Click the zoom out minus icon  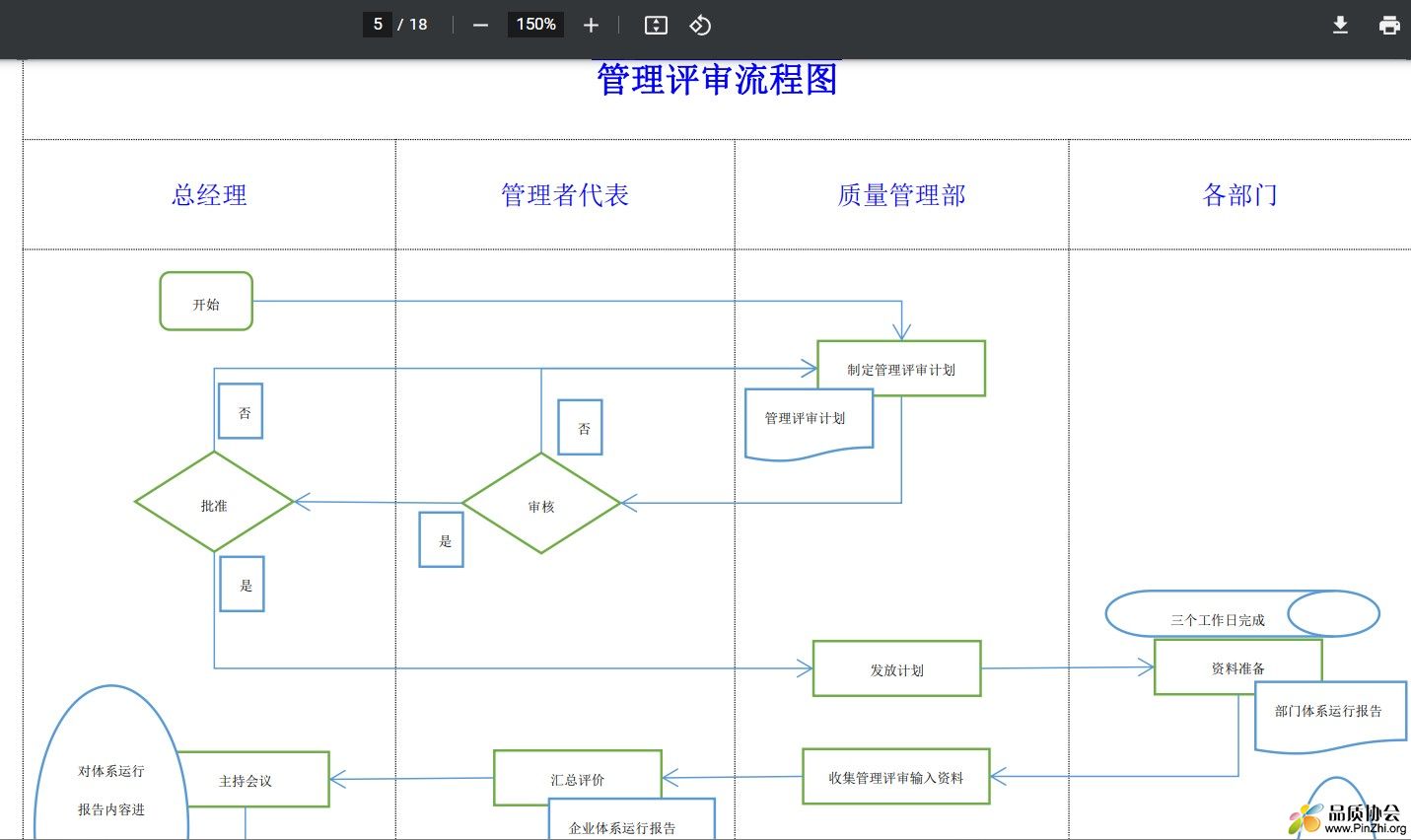(480, 25)
